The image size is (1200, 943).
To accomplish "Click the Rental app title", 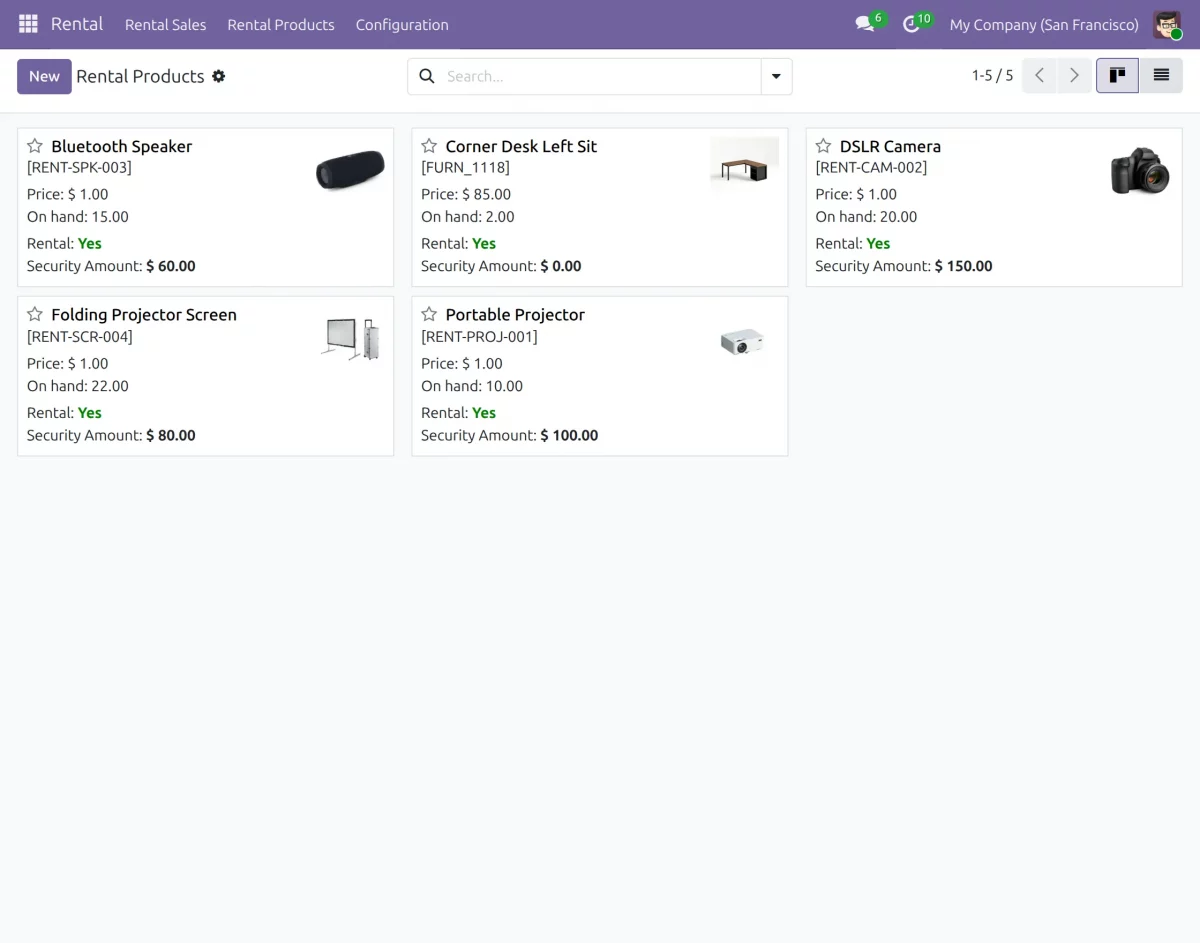I will pyautogui.click(x=77, y=24).
